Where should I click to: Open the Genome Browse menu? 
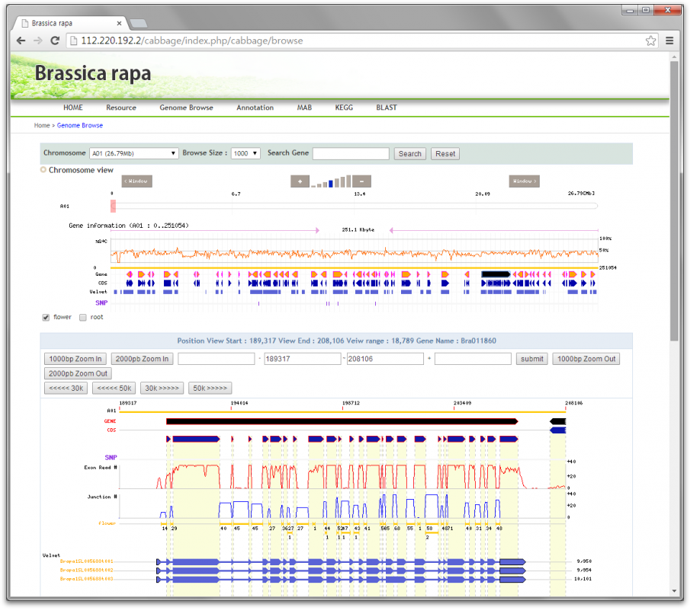tap(186, 107)
